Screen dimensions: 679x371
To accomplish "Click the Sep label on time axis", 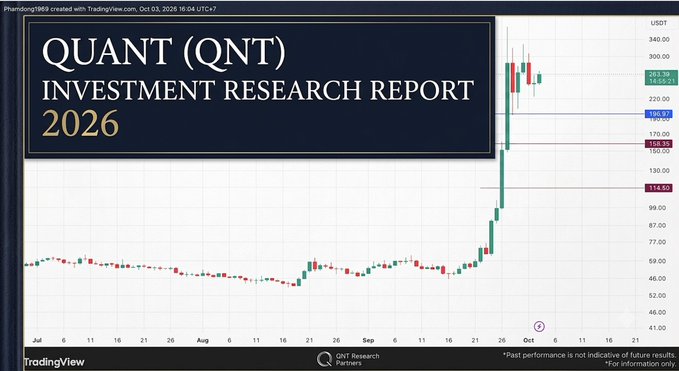I will pos(368,340).
